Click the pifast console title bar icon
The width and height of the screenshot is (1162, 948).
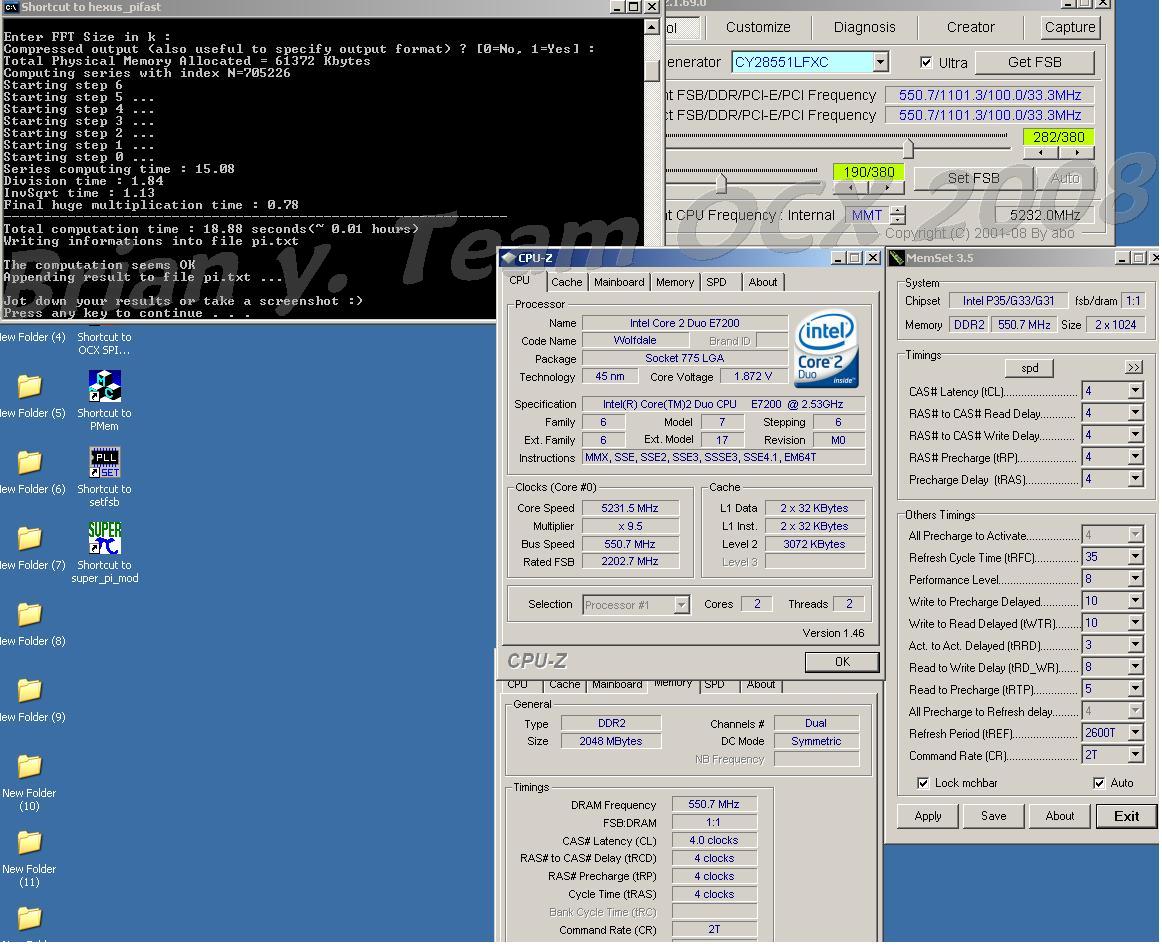click(x=10, y=7)
